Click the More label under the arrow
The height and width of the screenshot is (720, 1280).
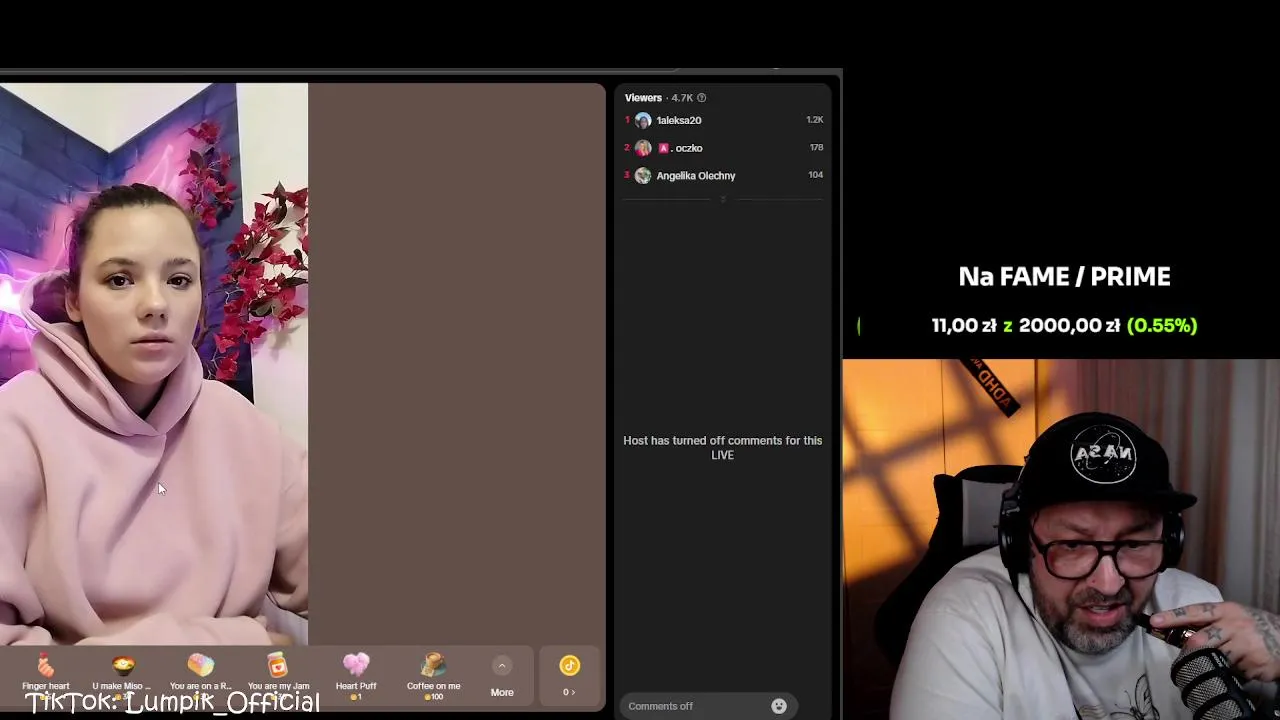[502, 692]
